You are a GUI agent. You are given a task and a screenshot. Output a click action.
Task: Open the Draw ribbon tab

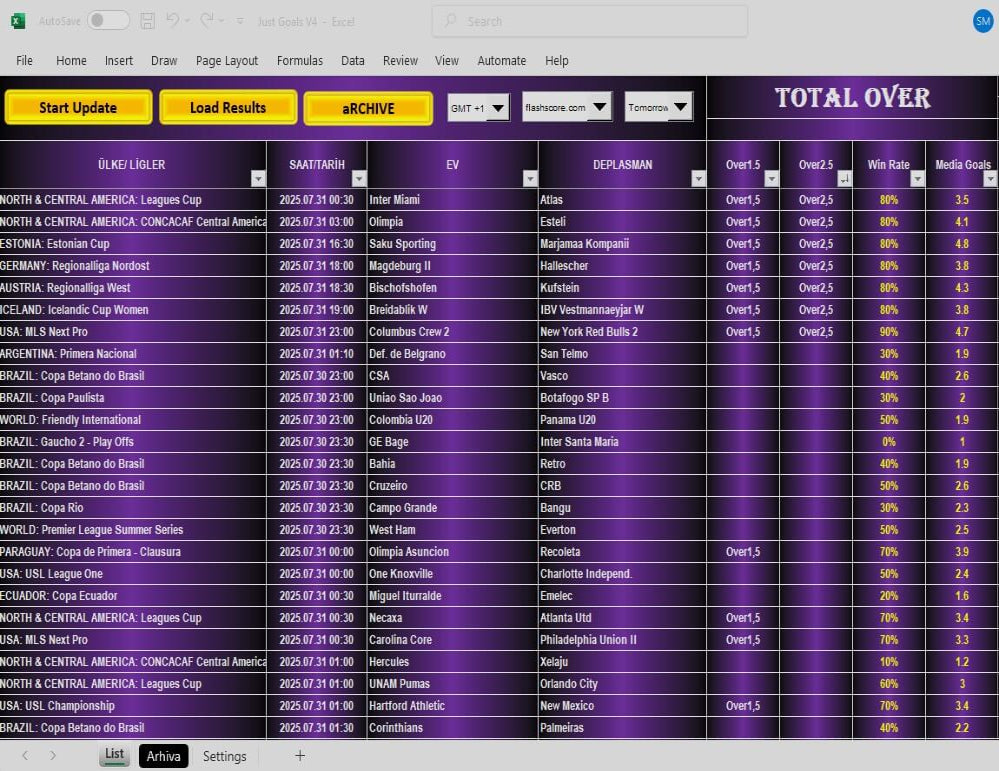pyautogui.click(x=164, y=61)
